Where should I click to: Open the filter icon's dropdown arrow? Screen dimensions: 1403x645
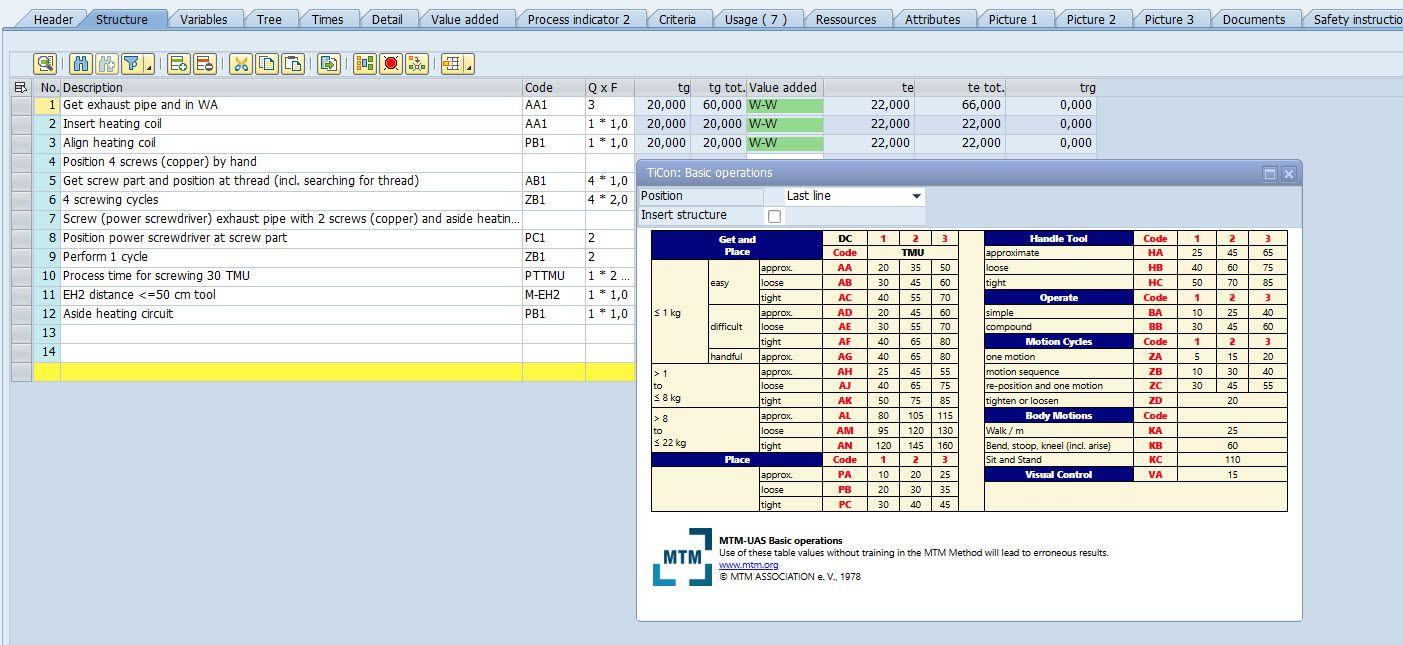click(x=149, y=66)
